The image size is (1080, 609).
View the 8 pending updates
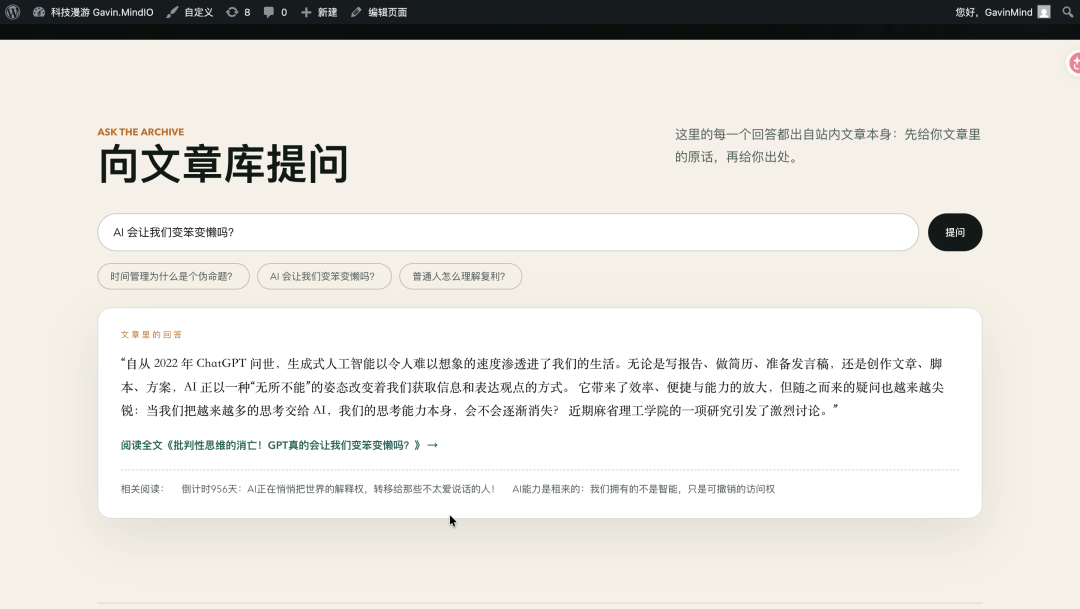[238, 12]
